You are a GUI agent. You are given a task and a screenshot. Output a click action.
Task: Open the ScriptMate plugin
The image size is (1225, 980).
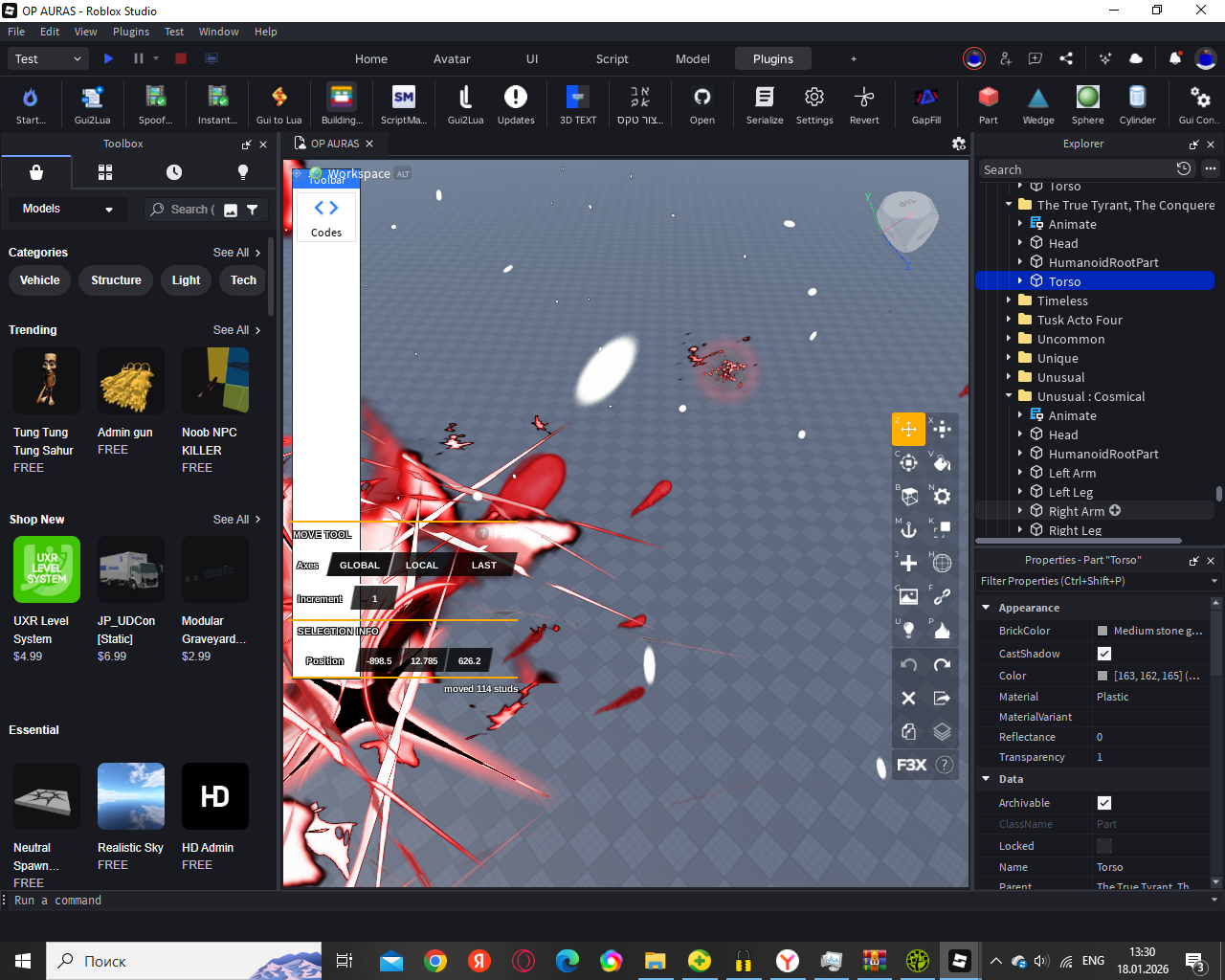pyautogui.click(x=404, y=104)
